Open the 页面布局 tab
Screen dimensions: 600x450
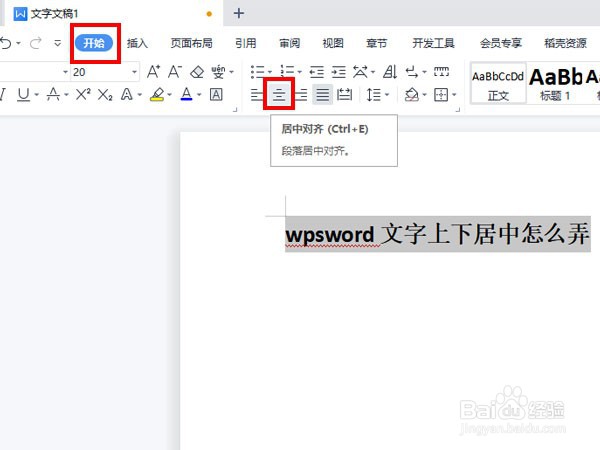[x=192, y=43]
